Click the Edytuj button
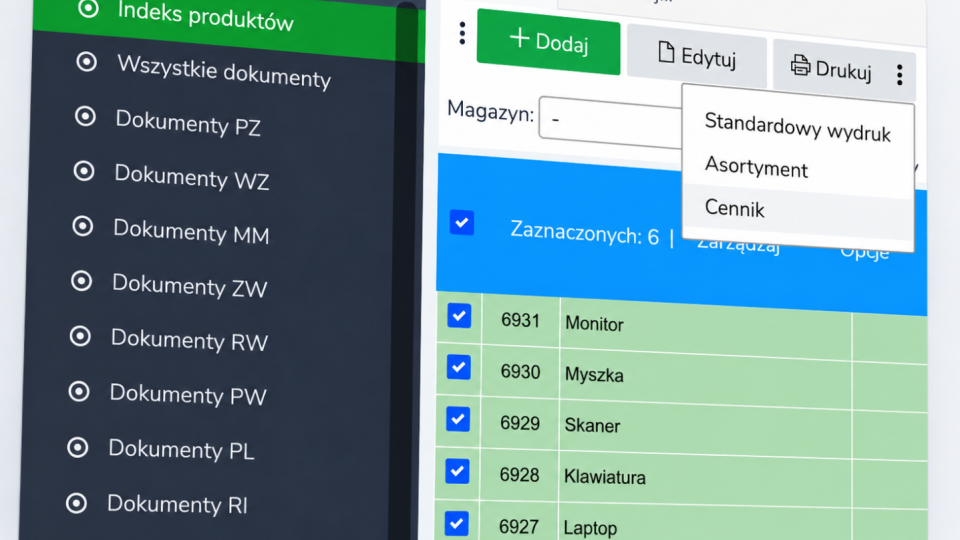Screen dimensions: 960x540 (697, 57)
